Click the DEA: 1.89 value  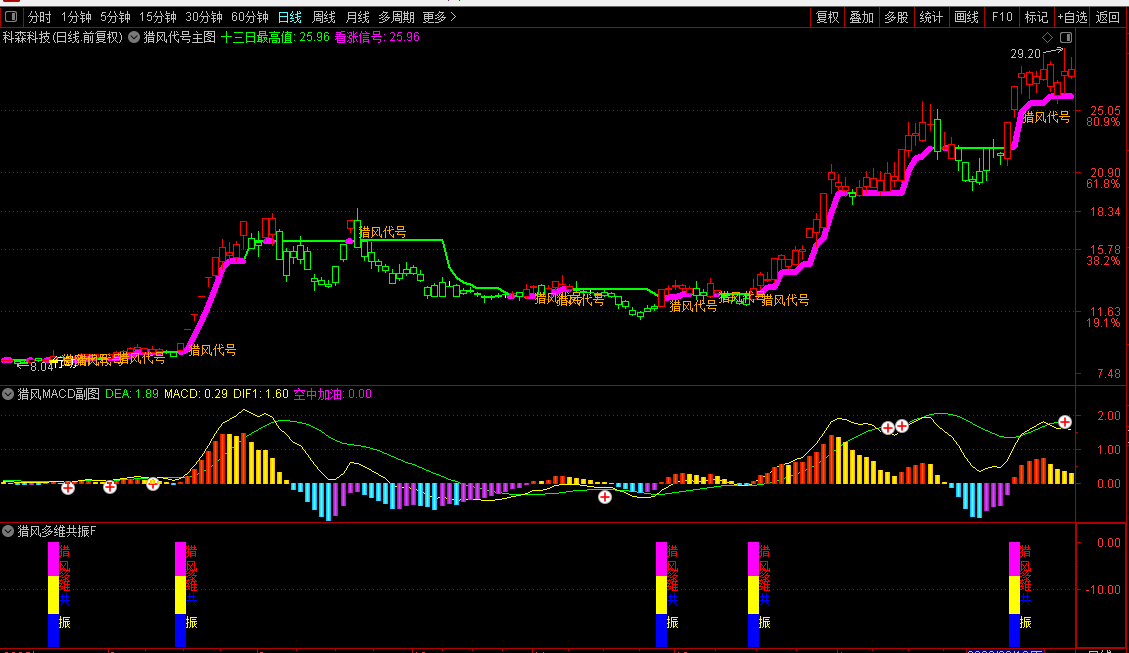tap(132, 394)
